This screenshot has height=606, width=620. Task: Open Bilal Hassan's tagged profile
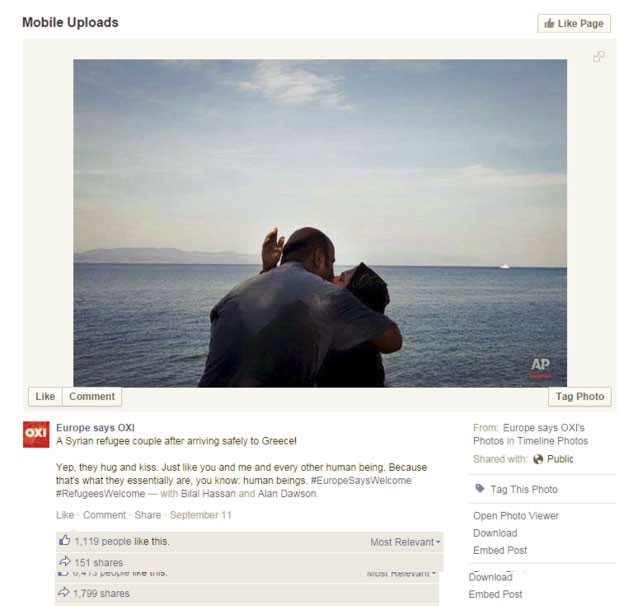[208, 494]
